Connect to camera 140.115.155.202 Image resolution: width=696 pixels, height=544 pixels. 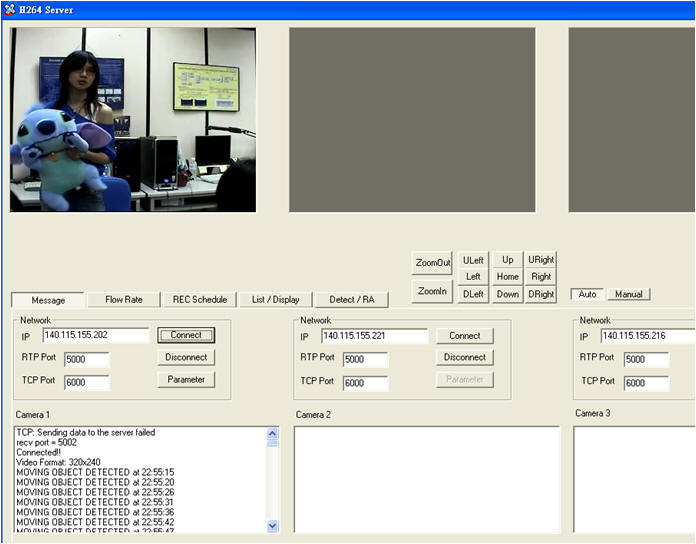click(x=185, y=335)
